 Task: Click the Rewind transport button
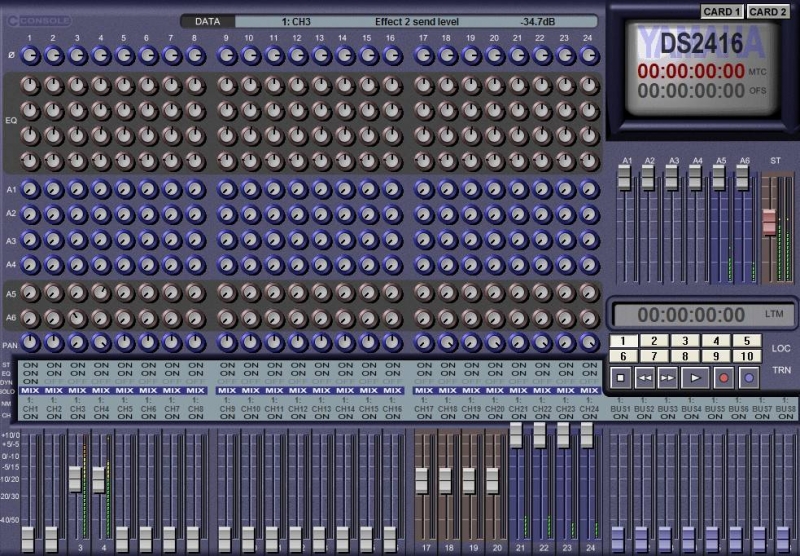(645, 378)
